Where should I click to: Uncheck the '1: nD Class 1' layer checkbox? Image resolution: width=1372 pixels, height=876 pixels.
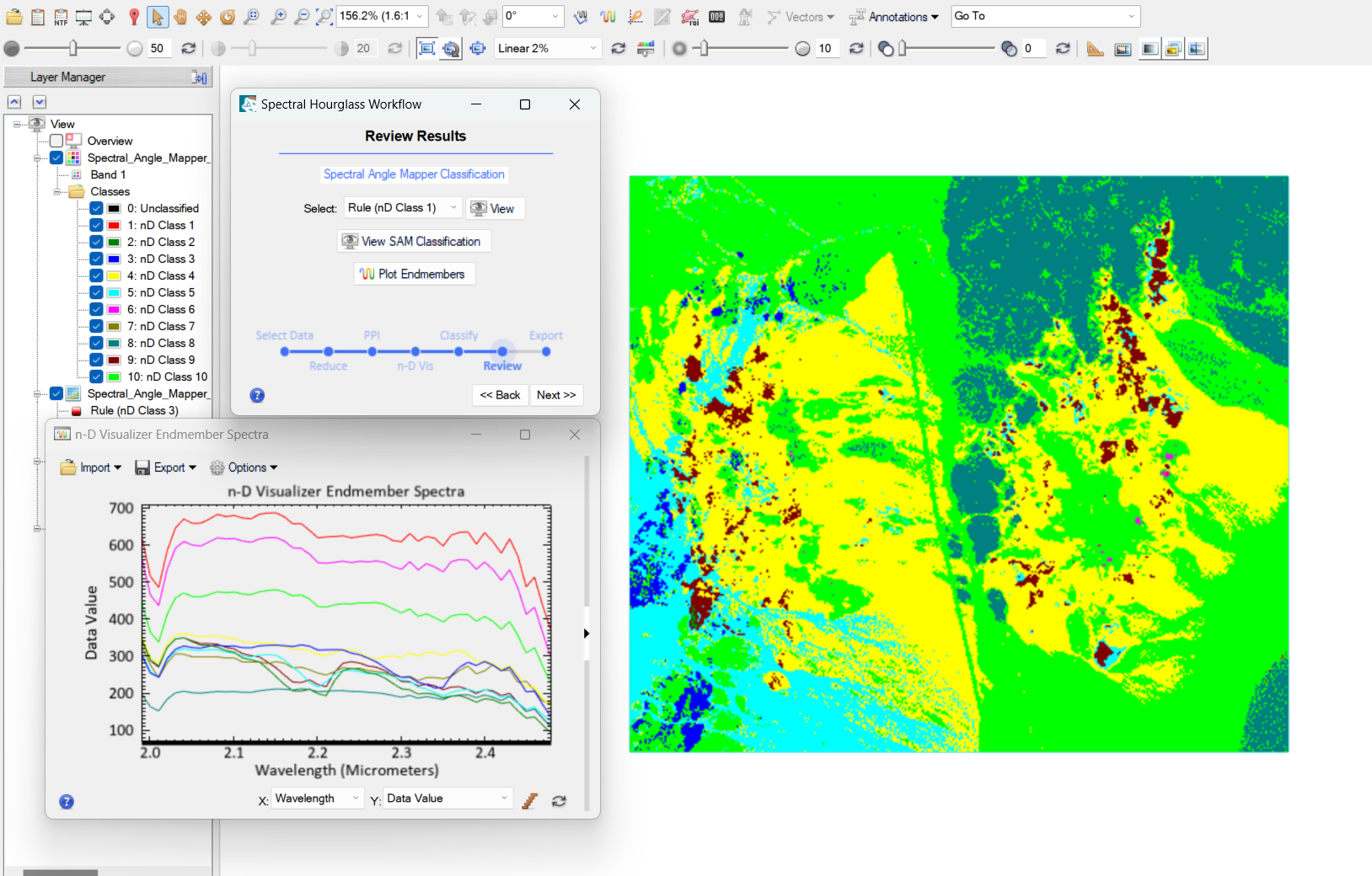click(x=96, y=225)
